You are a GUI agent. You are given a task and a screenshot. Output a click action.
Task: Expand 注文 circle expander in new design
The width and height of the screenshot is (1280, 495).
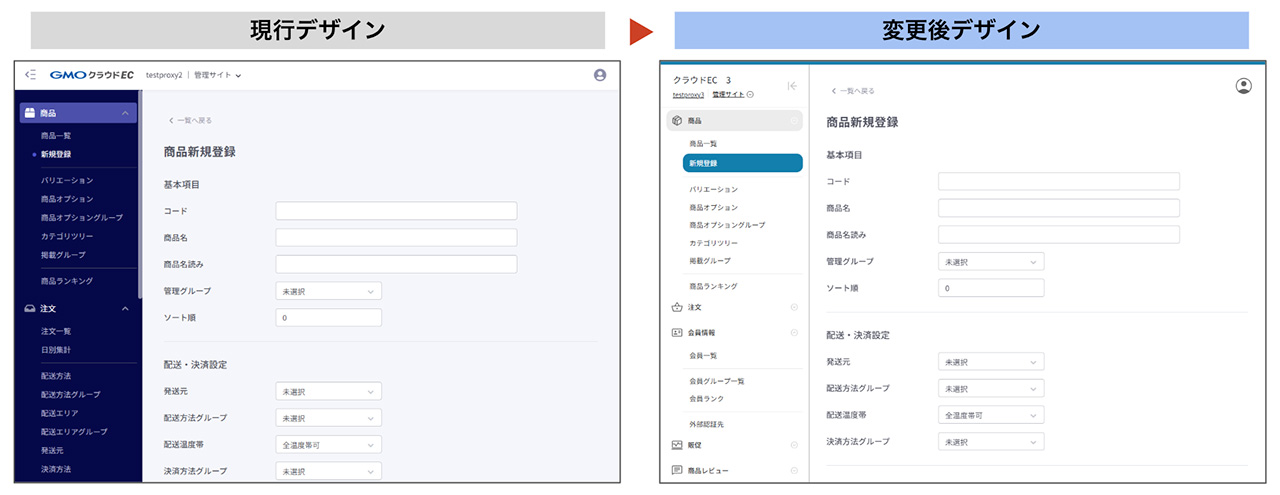point(794,307)
